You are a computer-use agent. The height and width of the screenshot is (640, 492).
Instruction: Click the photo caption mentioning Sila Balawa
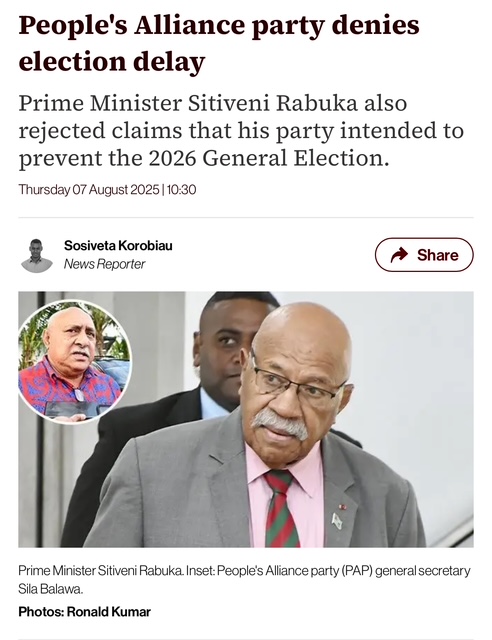point(244,580)
